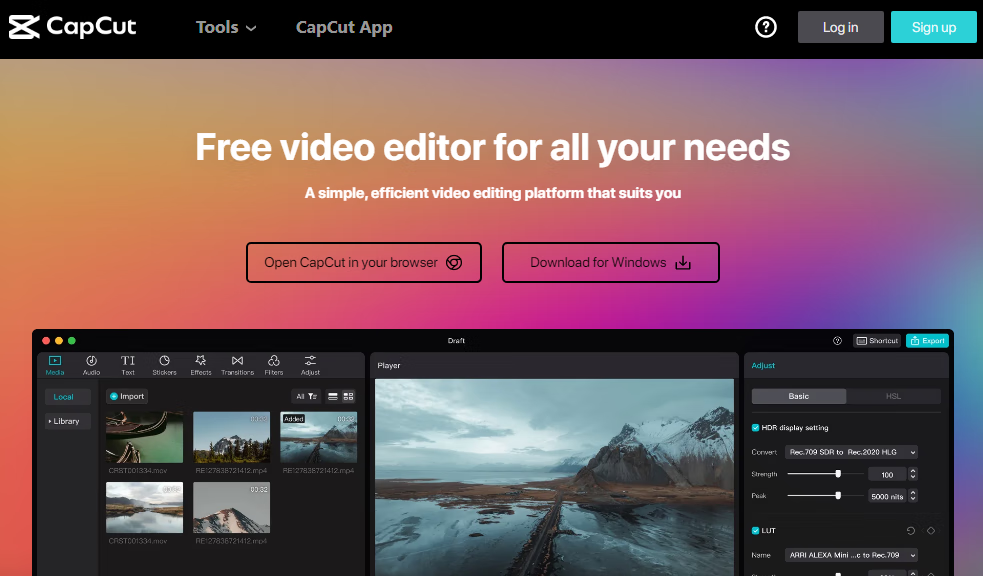Switch to grid view icon
Image resolution: width=983 pixels, height=576 pixels.
(x=349, y=396)
